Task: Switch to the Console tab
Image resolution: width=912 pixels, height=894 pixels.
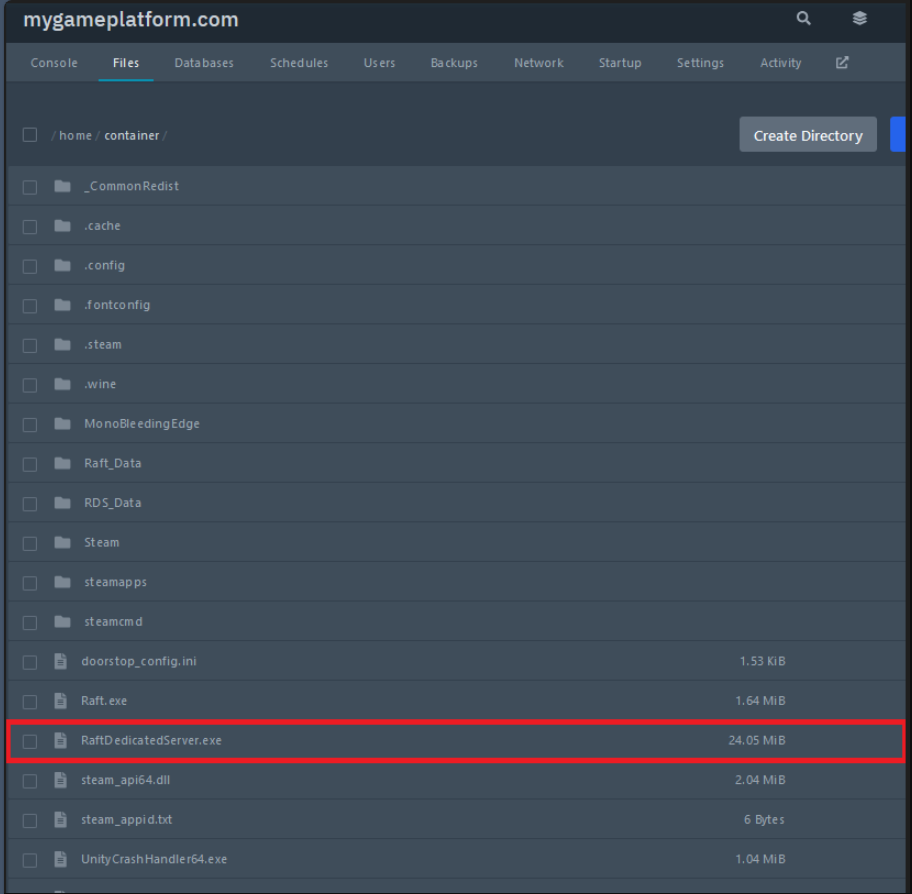Action: coord(54,63)
